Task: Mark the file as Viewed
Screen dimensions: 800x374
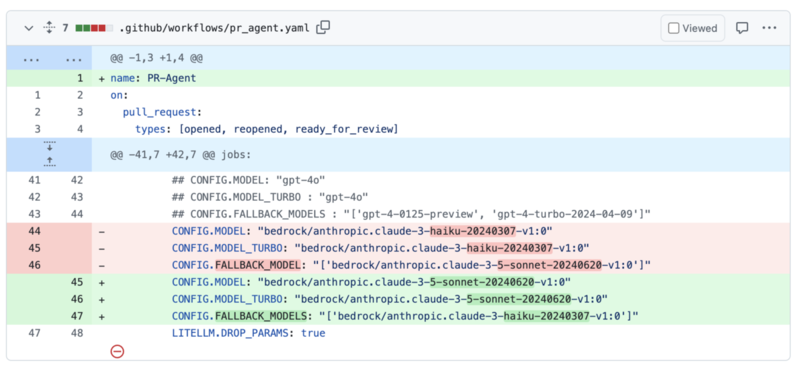Action: (692, 28)
